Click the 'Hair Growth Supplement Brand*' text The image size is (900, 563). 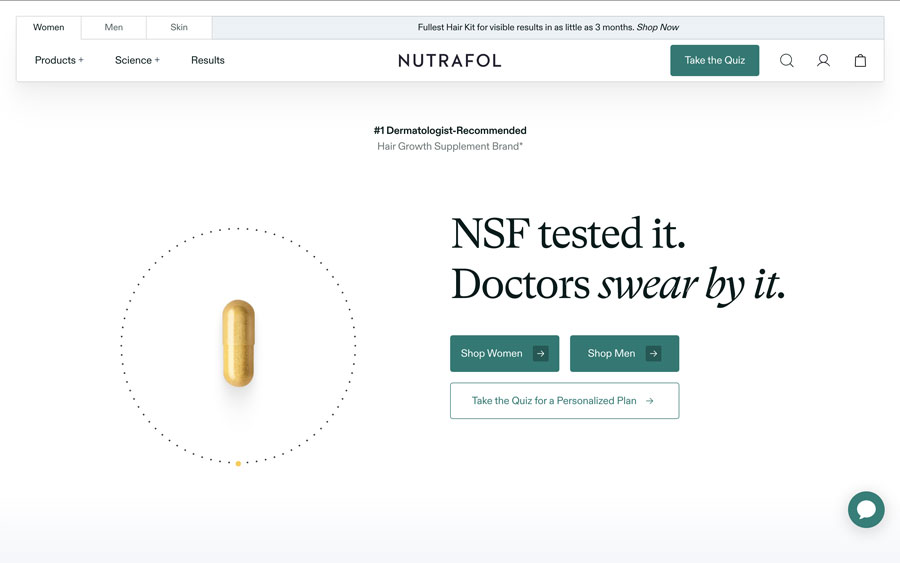pyautogui.click(x=450, y=146)
